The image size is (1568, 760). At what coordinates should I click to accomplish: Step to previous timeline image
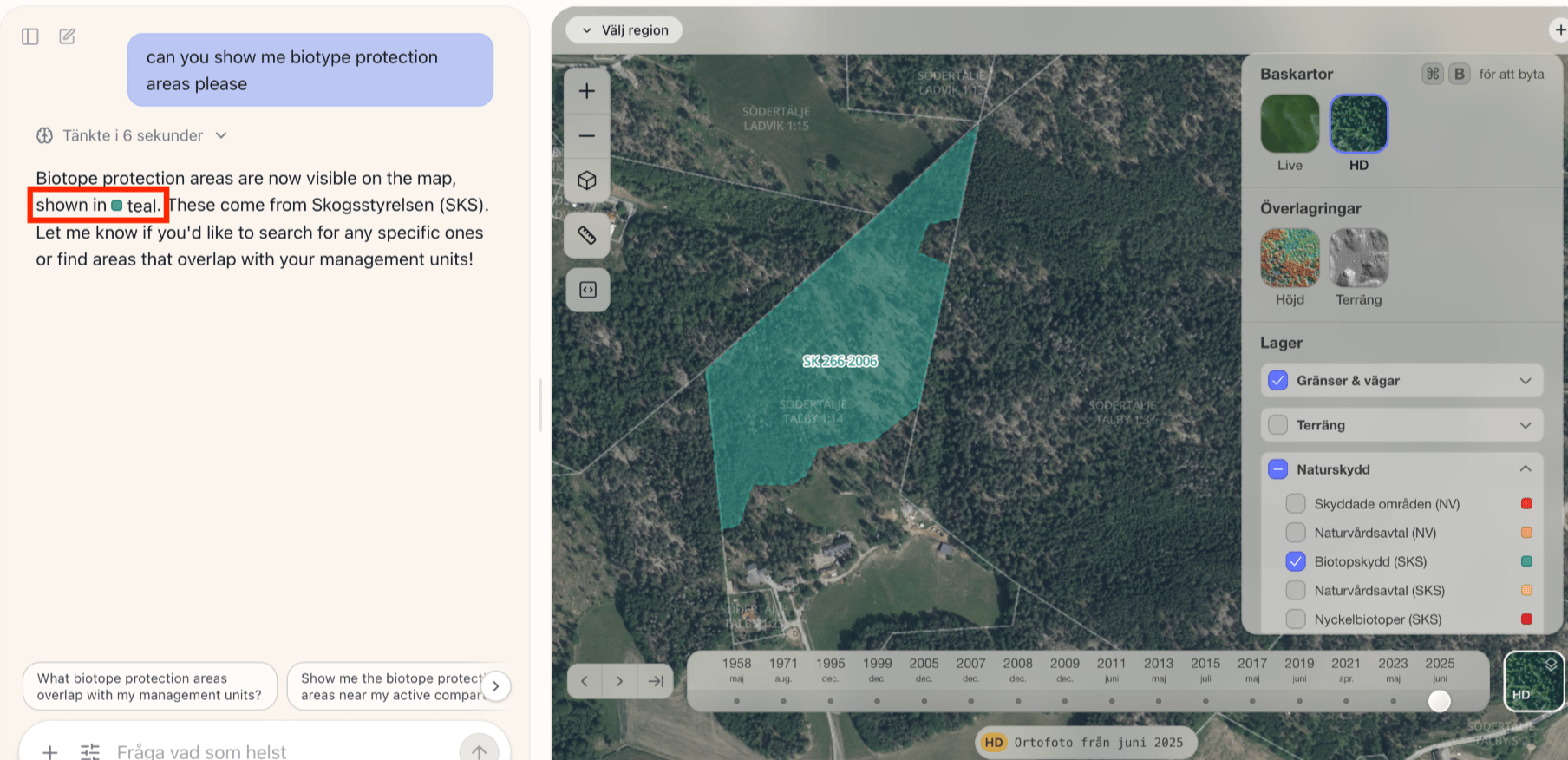coord(585,681)
